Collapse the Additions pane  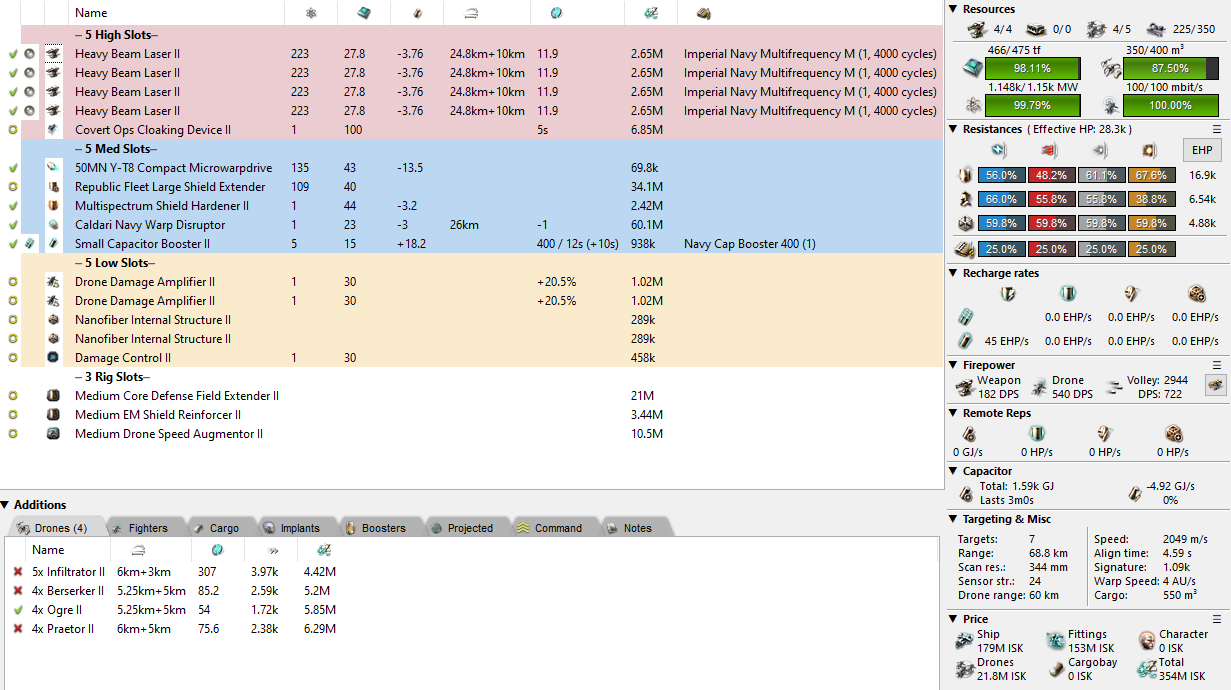tap(6, 505)
